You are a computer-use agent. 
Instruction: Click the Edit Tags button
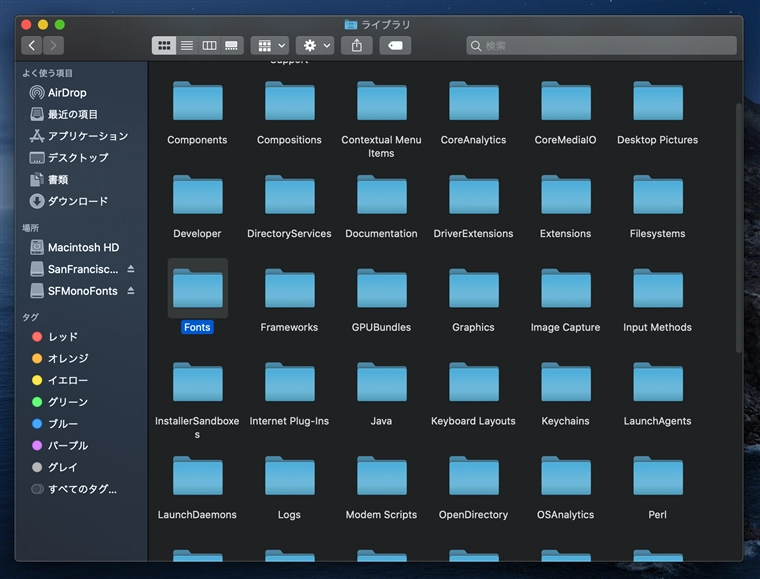click(396, 46)
